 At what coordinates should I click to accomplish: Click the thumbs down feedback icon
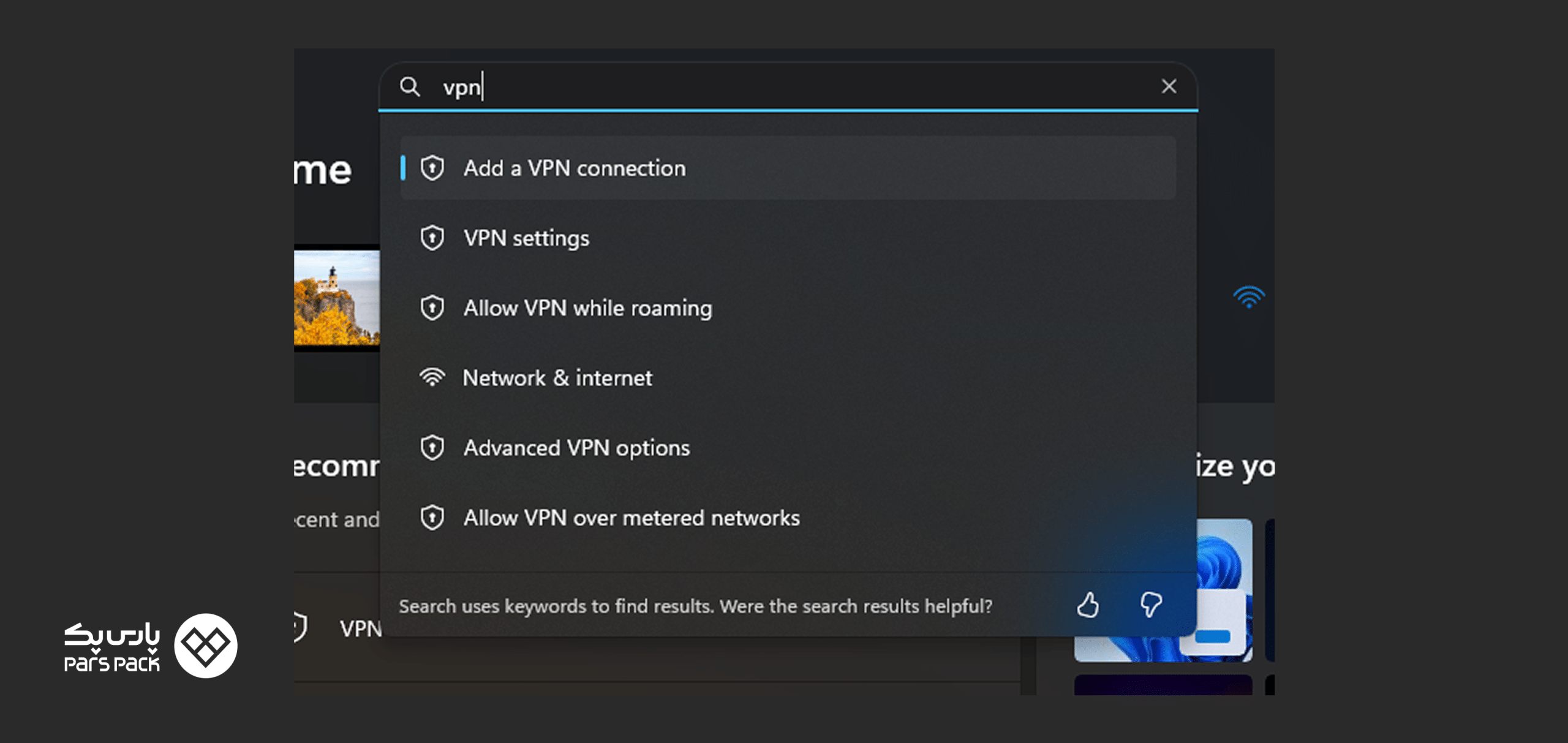pyautogui.click(x=1150, y=605)
